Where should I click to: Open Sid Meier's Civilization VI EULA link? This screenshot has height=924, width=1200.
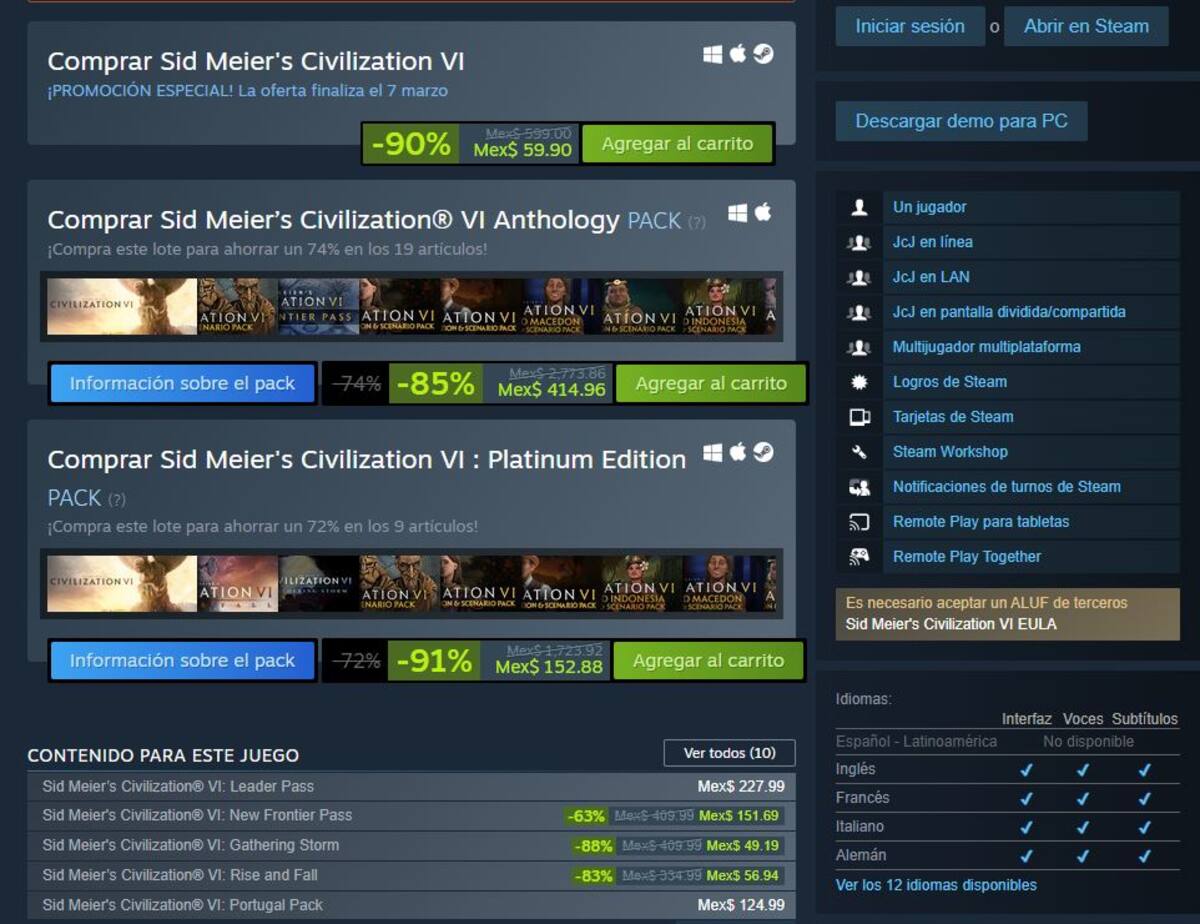951,624
